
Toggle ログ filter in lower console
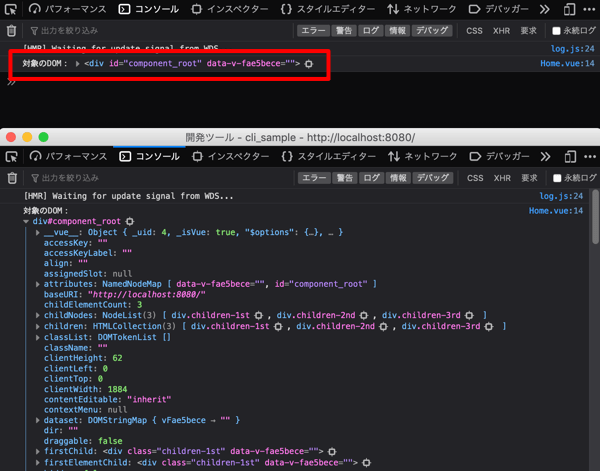point(372,178)
